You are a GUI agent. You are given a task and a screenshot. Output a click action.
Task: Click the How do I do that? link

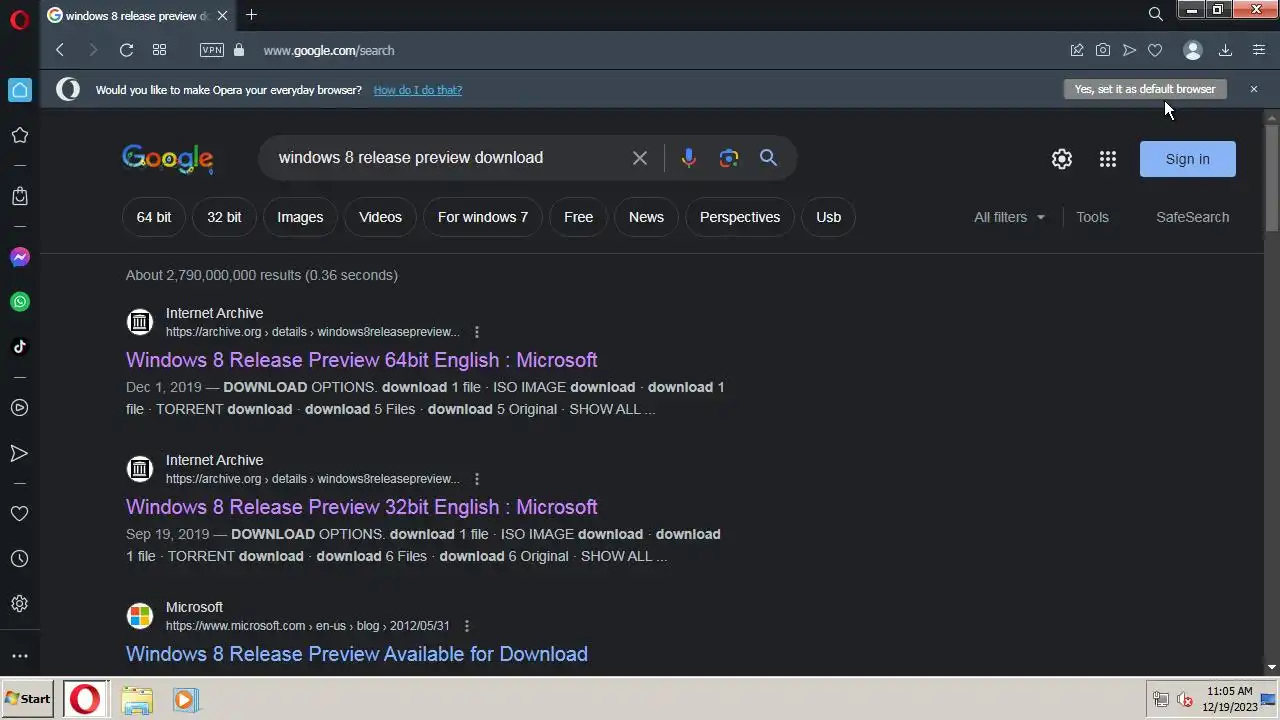click(x=418, y=90)
